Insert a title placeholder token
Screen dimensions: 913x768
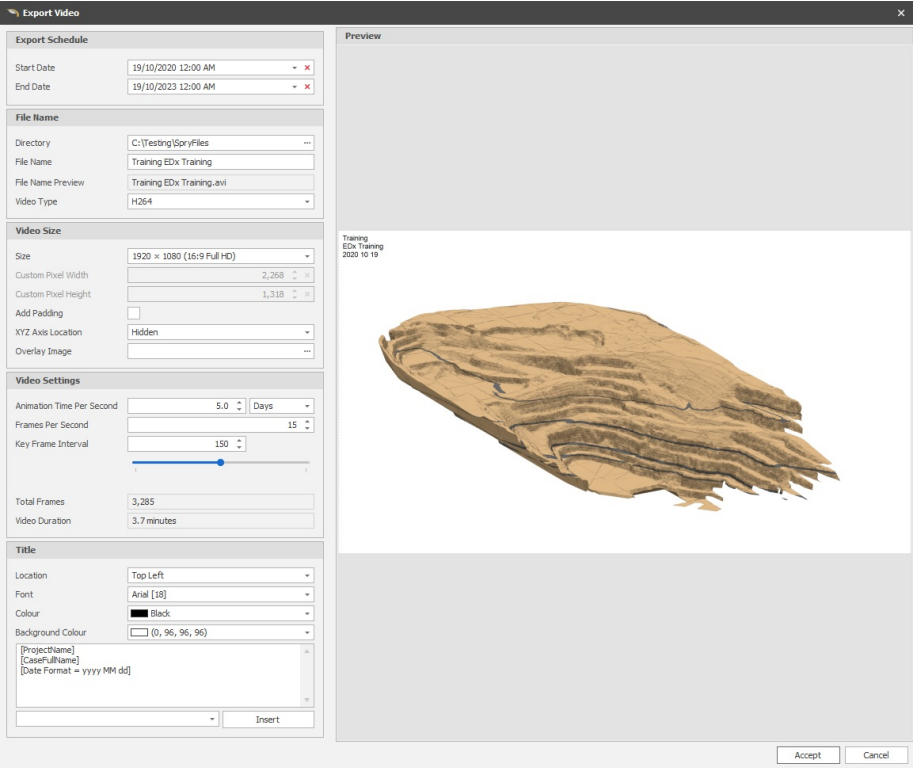[268, 719]
